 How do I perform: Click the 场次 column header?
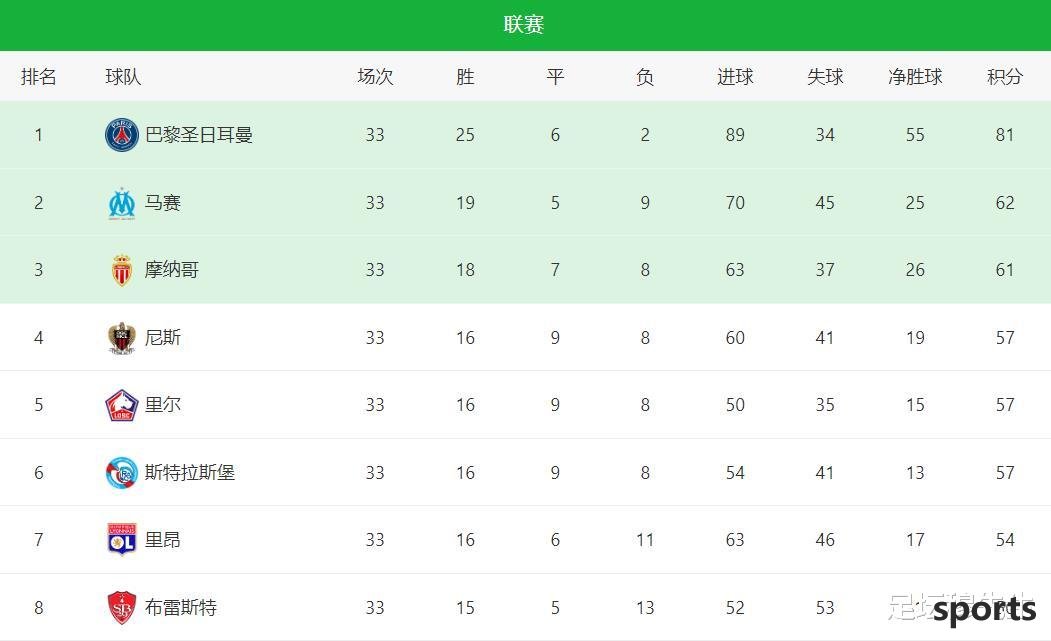[375, 76]
